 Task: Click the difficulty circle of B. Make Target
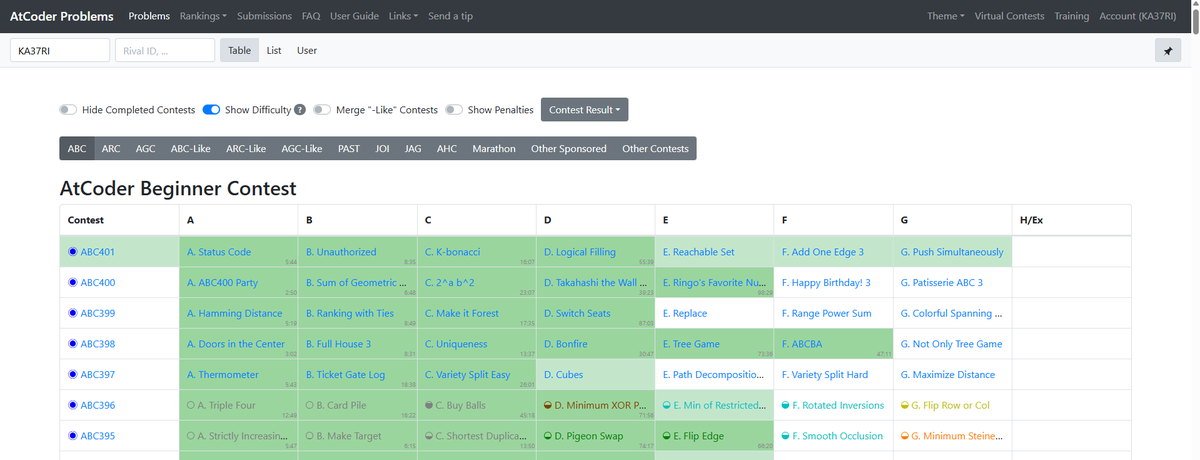click(309, 436)
